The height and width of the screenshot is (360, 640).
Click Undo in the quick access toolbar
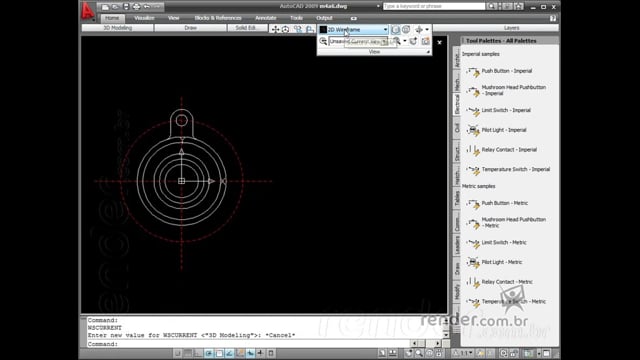(147, 7)
